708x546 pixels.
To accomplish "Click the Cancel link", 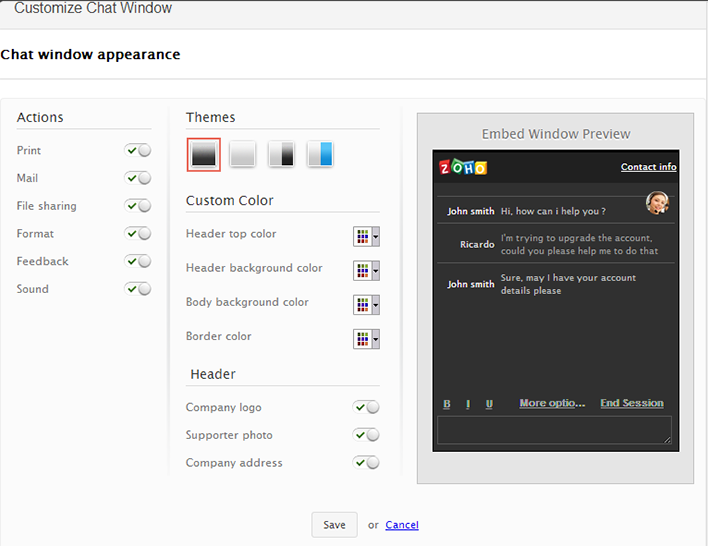I will (402, 525).
